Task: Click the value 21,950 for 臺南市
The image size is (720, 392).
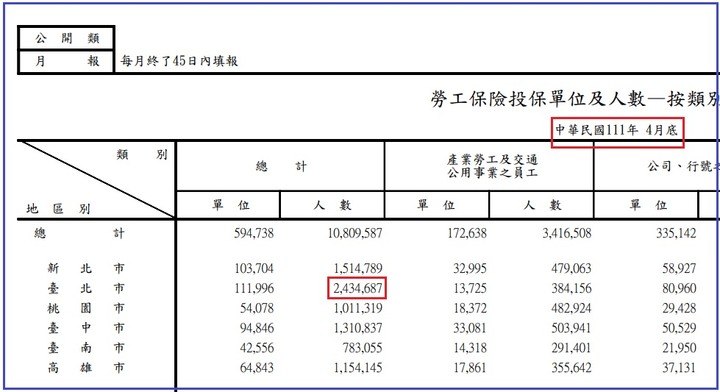Action: [x=679, y=348]
